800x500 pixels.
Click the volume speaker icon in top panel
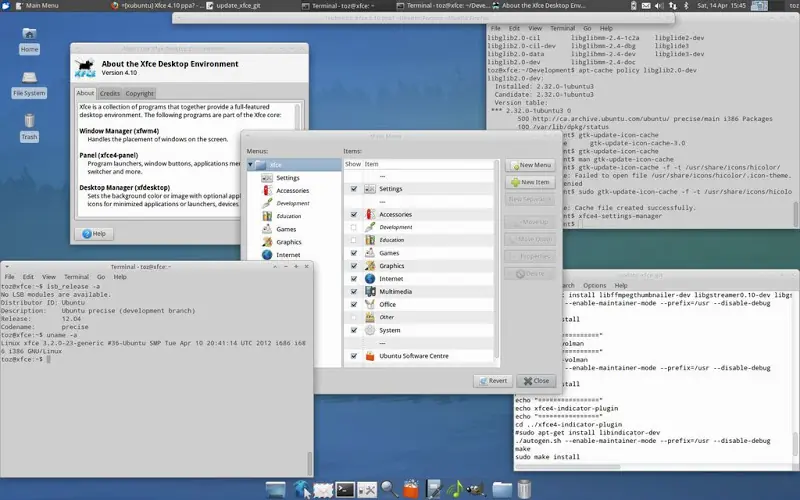coord(659,6)
